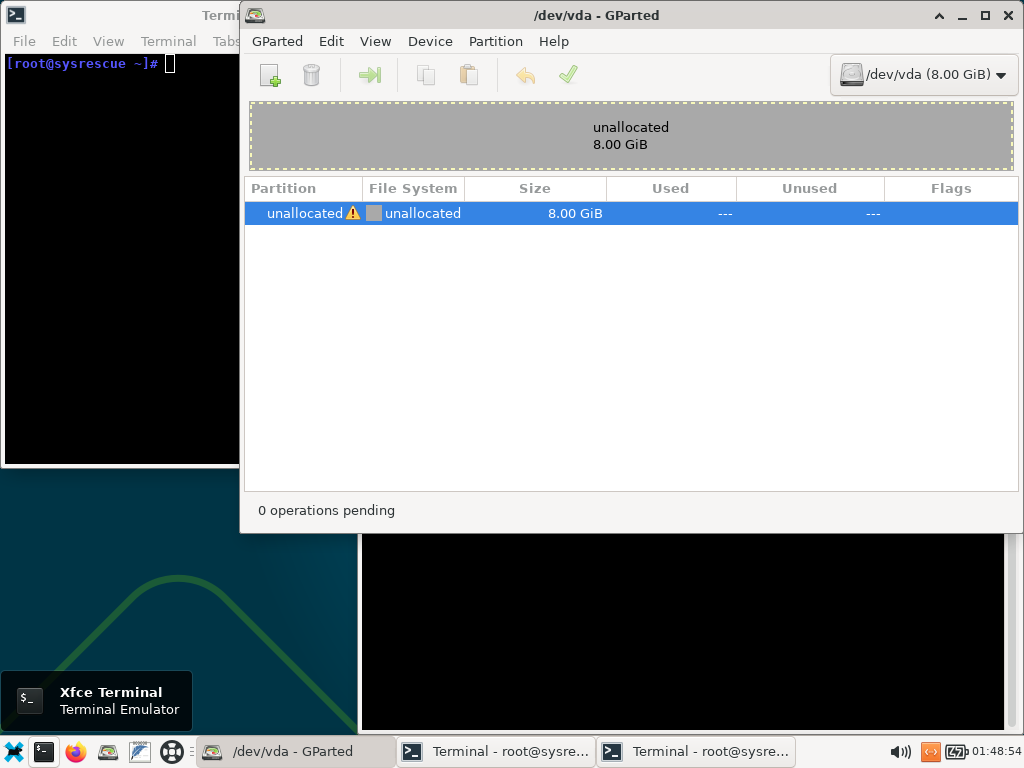The width and height of the screenshot is (1024, 768).
Task: Click the warning icon on the unallocated row
Action: pyautogui.click(x=353, y=213)
